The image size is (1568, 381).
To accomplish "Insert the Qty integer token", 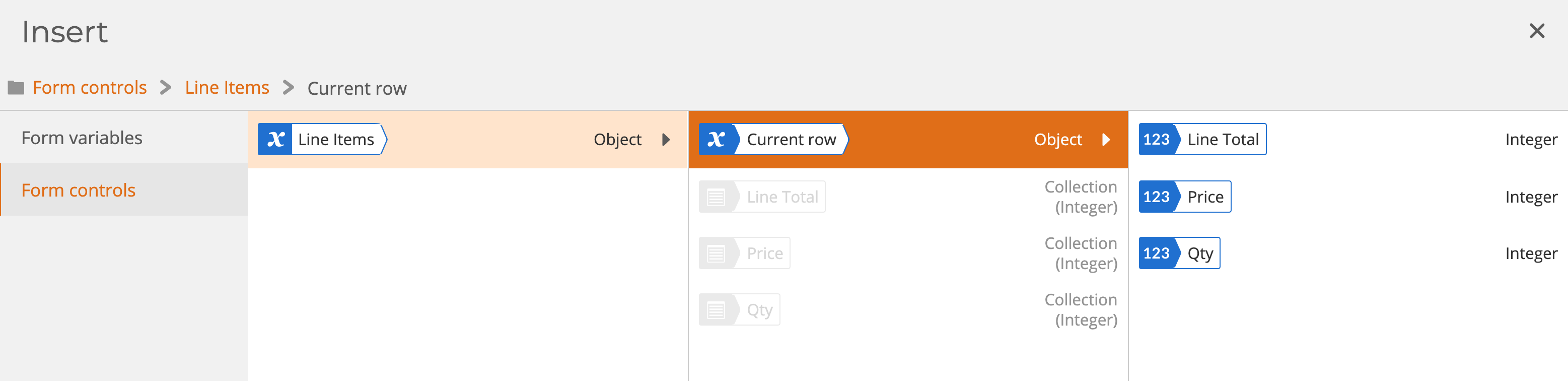I will (1179, 253).
